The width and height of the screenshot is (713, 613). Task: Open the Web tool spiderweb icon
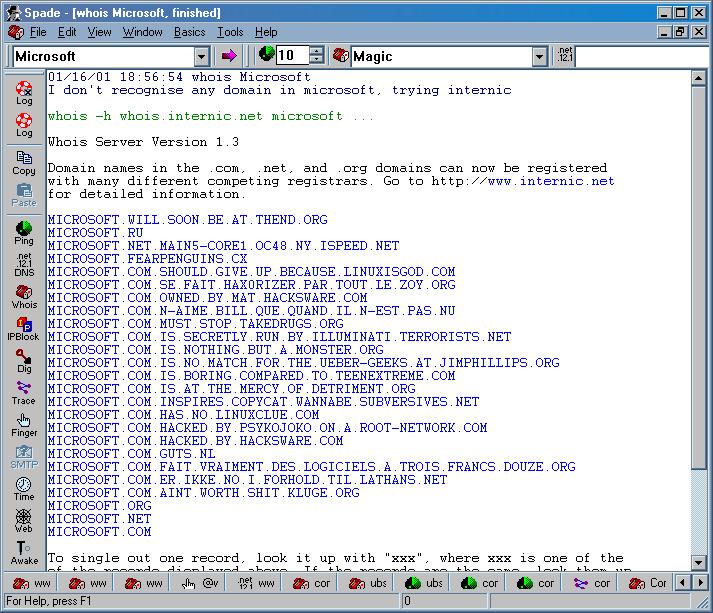[24, 521]
